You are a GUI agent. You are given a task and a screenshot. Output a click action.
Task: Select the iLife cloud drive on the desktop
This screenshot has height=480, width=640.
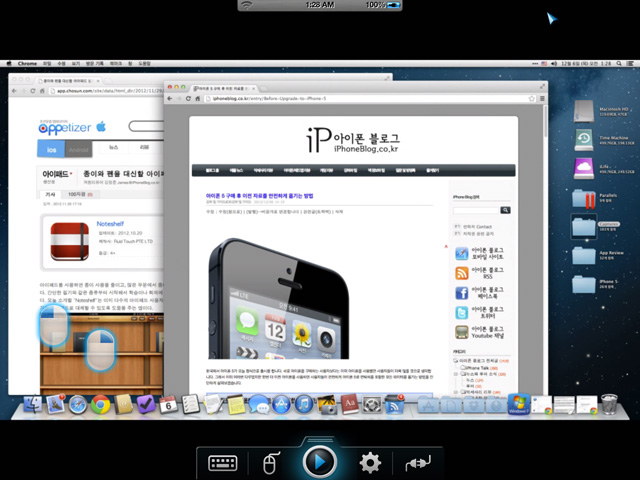pyautogui.click(x=584, y=169)
